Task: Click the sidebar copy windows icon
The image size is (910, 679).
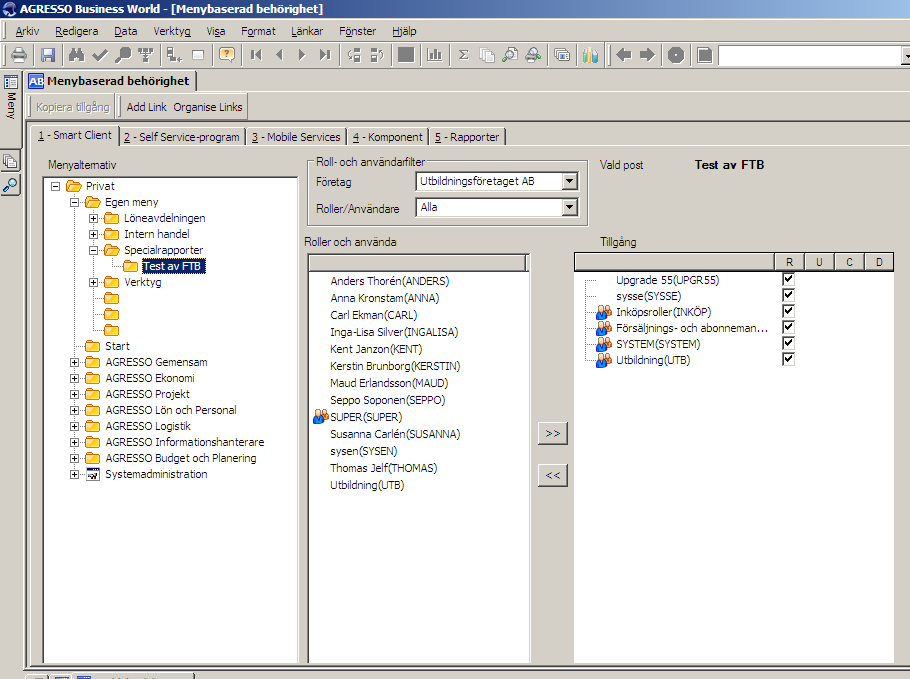Action: point(10,161)
